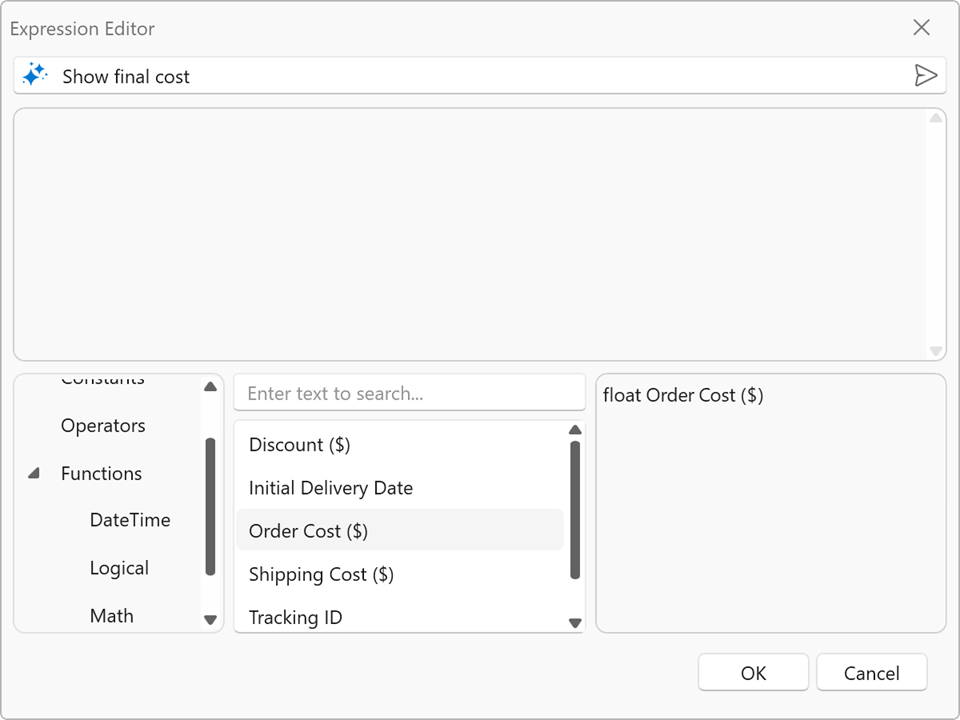This screenshot has width=960, height=720.
Task: Focus the 'Enter text to search...' box
Action: [410, 393]
